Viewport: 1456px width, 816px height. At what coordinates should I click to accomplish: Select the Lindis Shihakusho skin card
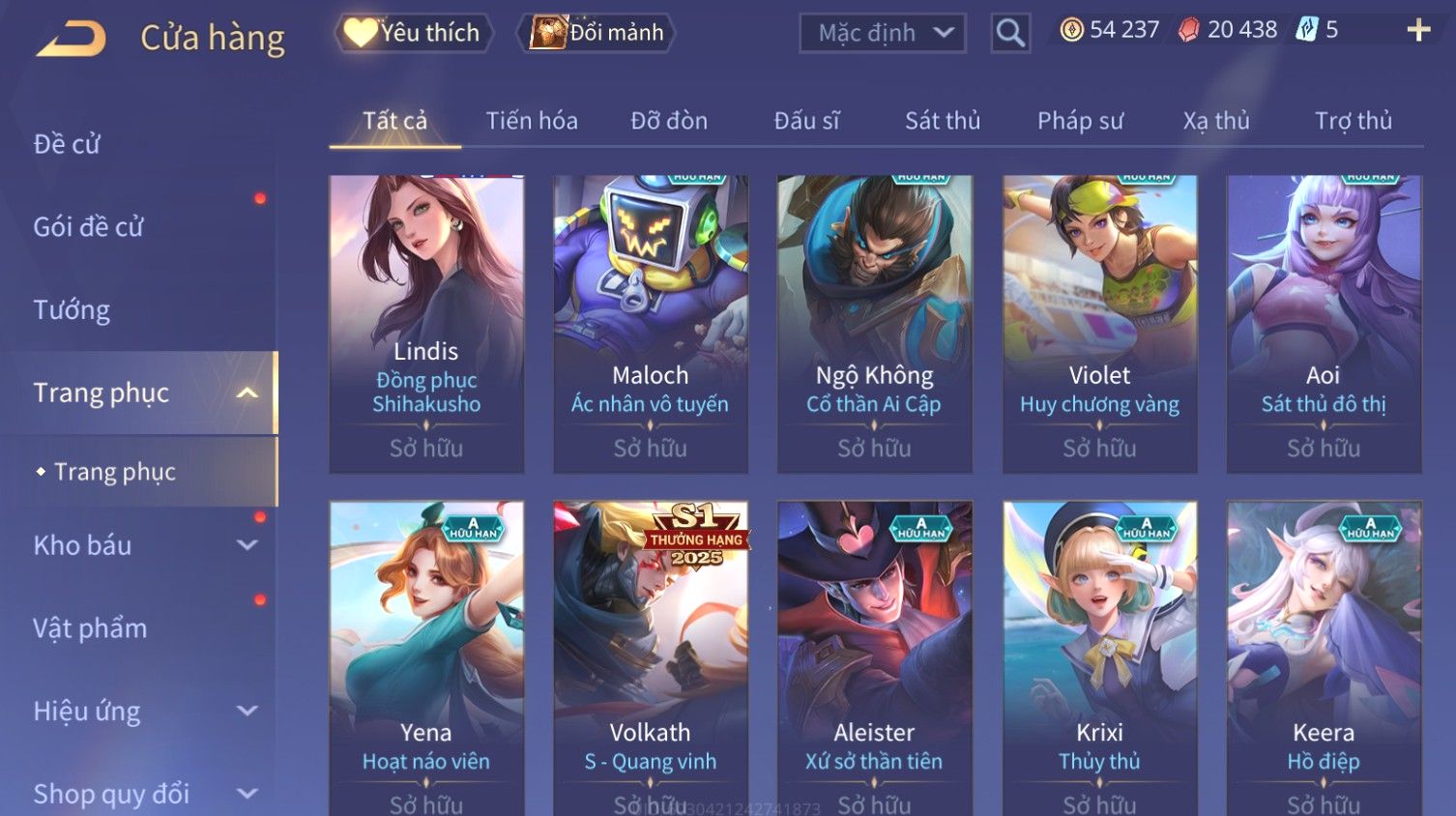coord(426,324)
